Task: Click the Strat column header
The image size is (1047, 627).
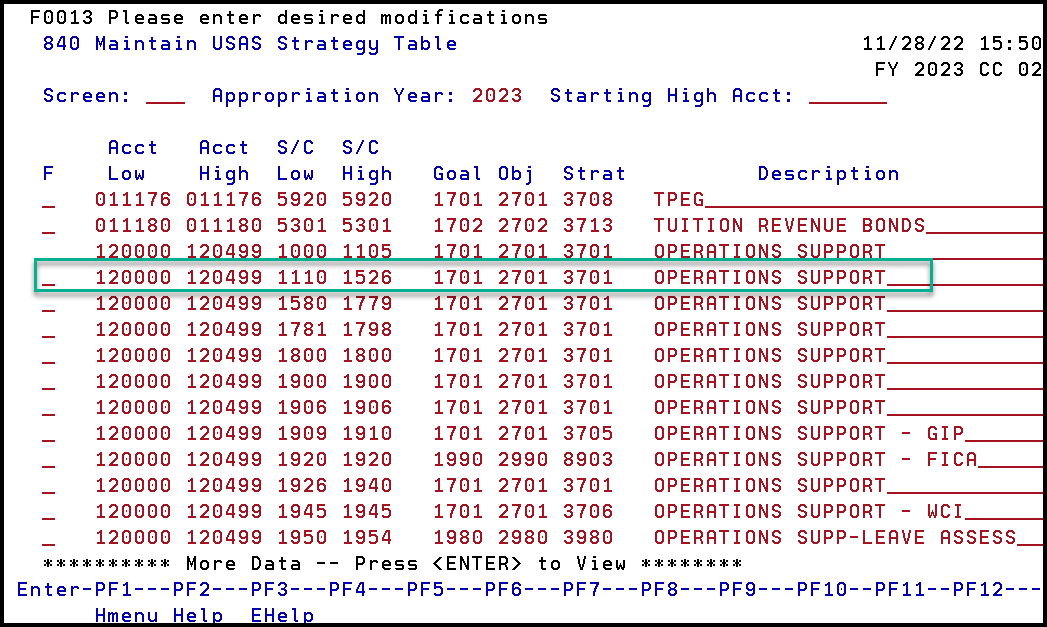Action: pos(594,173)
